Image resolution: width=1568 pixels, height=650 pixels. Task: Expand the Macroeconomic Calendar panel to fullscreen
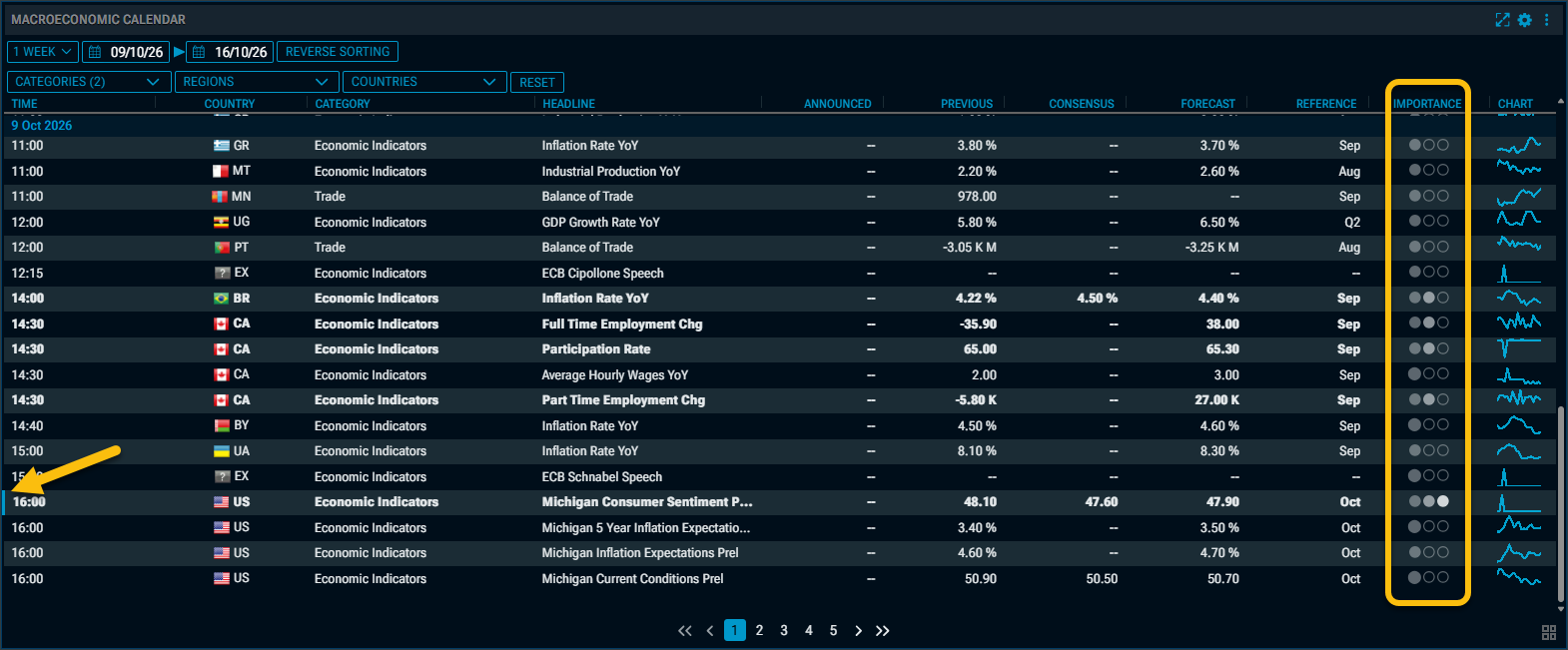pyautogui.click(x=1502, y=20)
